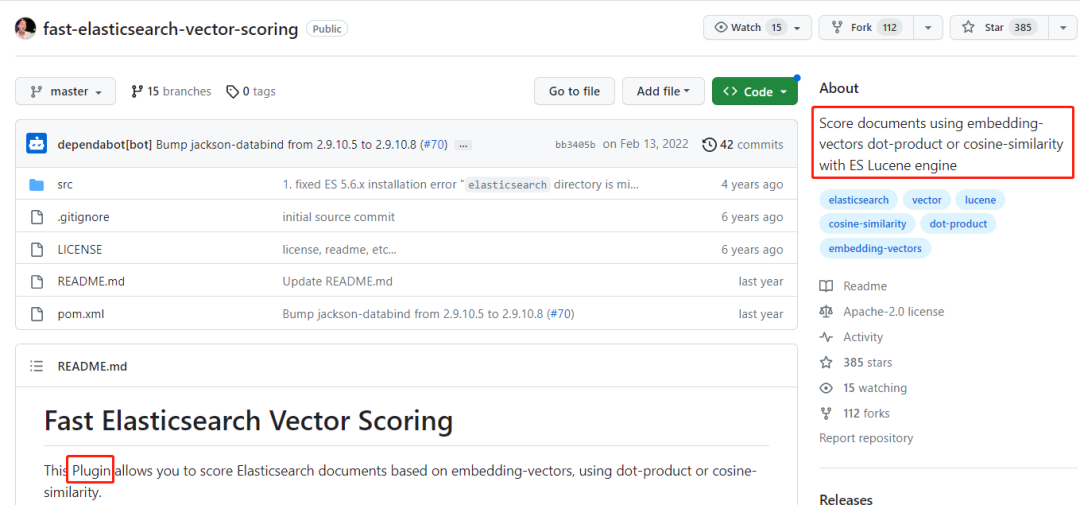This screenshot has width=1080, height=505.
Task: Click the commit history clock icon
Action: click(x=710, y=144)
